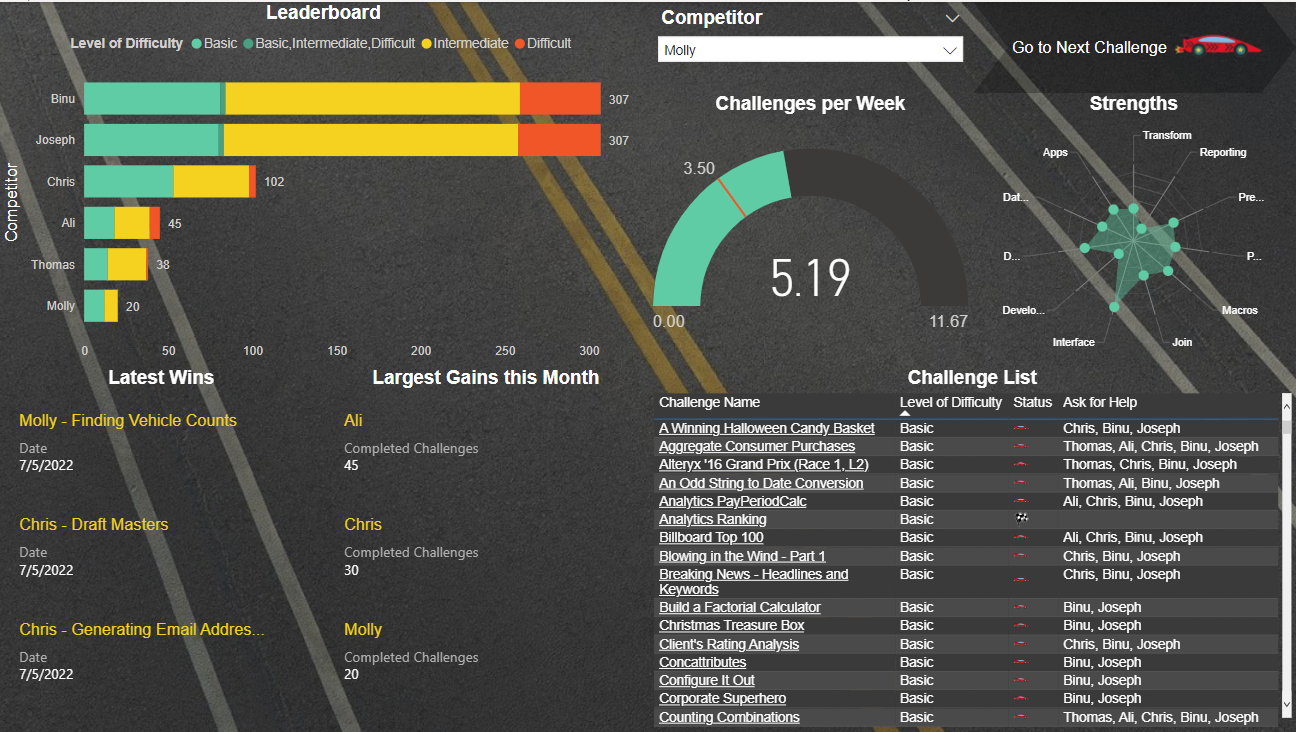The width and height of the screenshot is (1296, 732).
Task: Click the car status icon for Christmas Treasure Box
Action: pos(1022,625)
